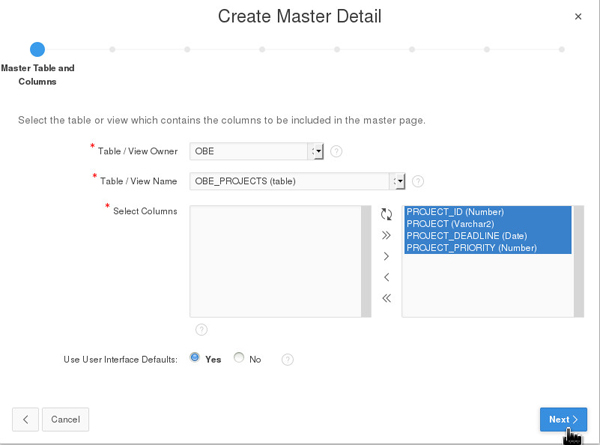
Task: Open help icon below Select Columns list
Action: 201,330
